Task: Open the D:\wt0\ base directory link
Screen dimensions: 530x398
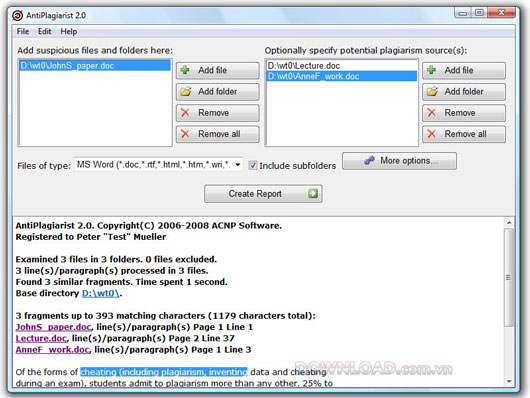Action: tap(101, 293)
